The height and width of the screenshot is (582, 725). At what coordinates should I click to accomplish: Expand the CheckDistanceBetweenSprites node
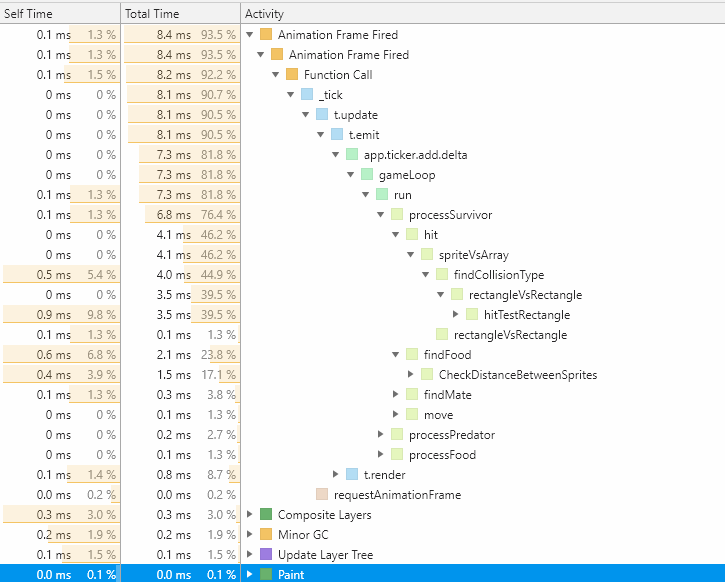(411, 375)
